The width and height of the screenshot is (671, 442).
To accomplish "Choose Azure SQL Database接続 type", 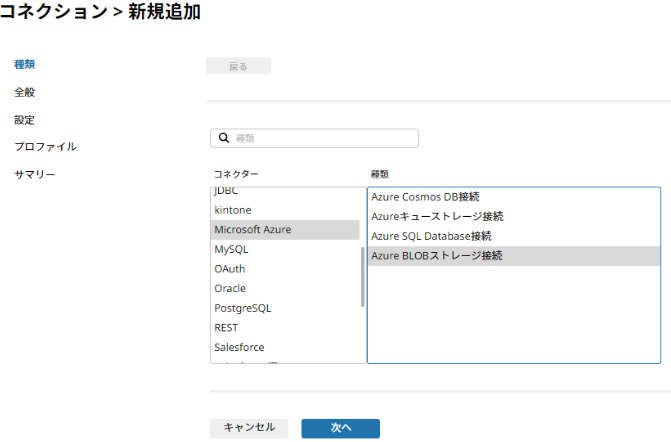I will 514,236.
